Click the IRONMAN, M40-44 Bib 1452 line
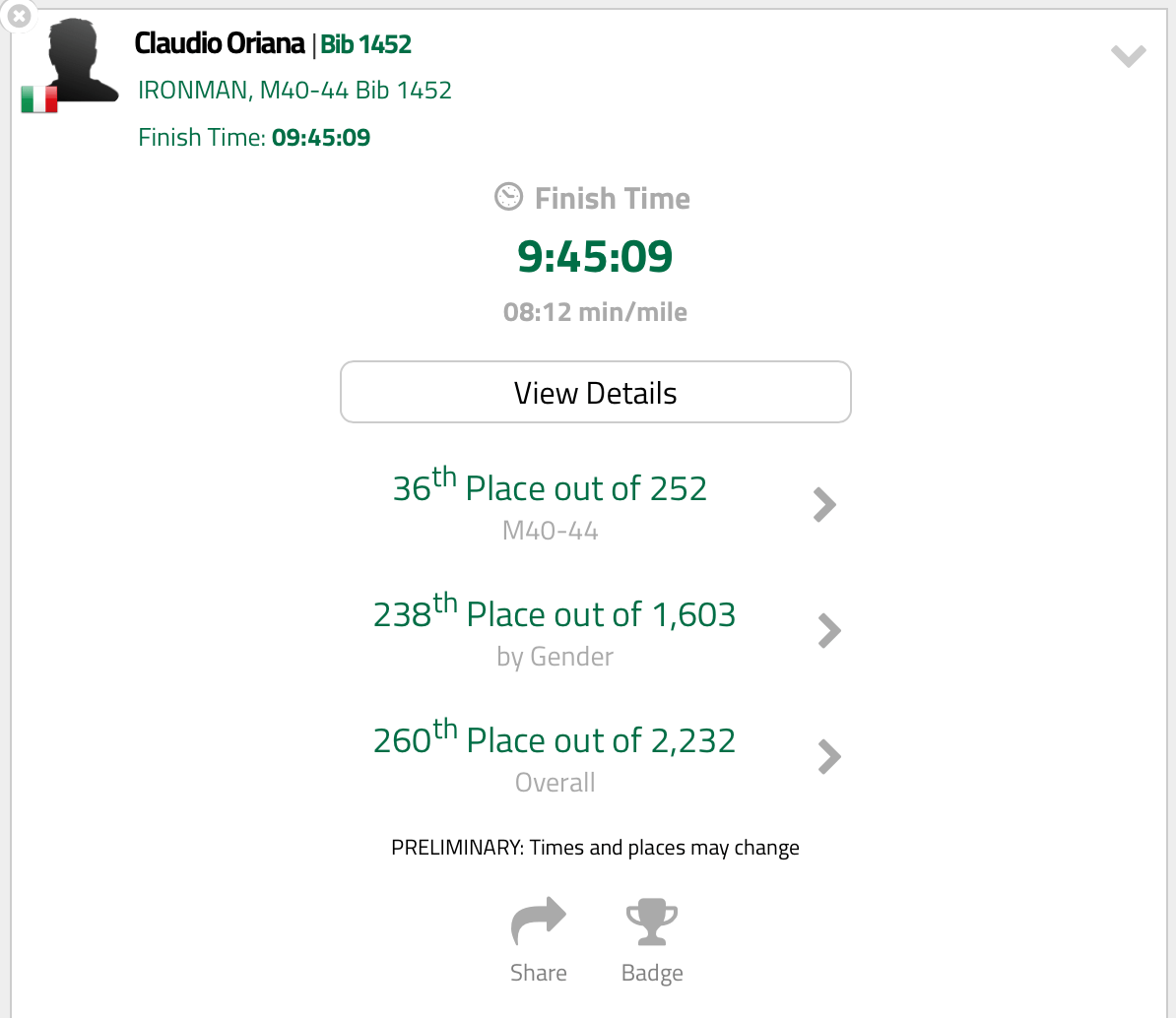Viewport: 1176px width, 1018px height. pos(294,91)
